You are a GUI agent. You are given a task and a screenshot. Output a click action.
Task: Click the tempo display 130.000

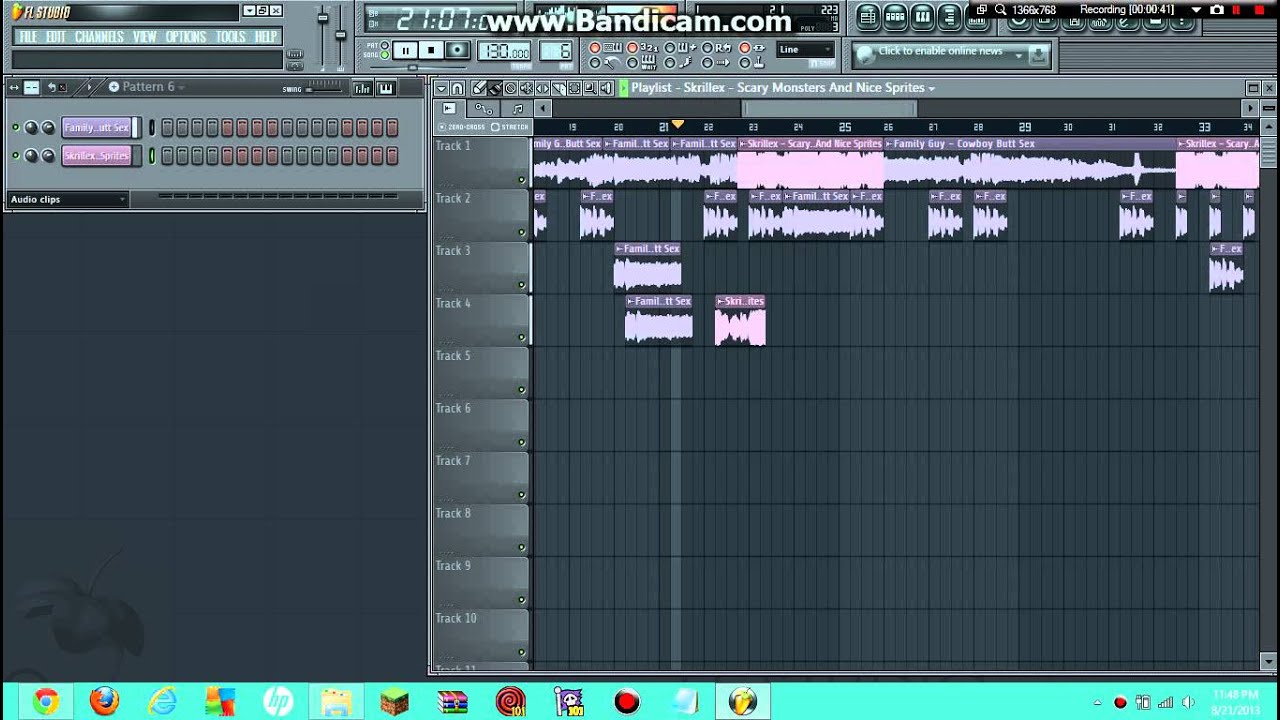coord(506,52)
